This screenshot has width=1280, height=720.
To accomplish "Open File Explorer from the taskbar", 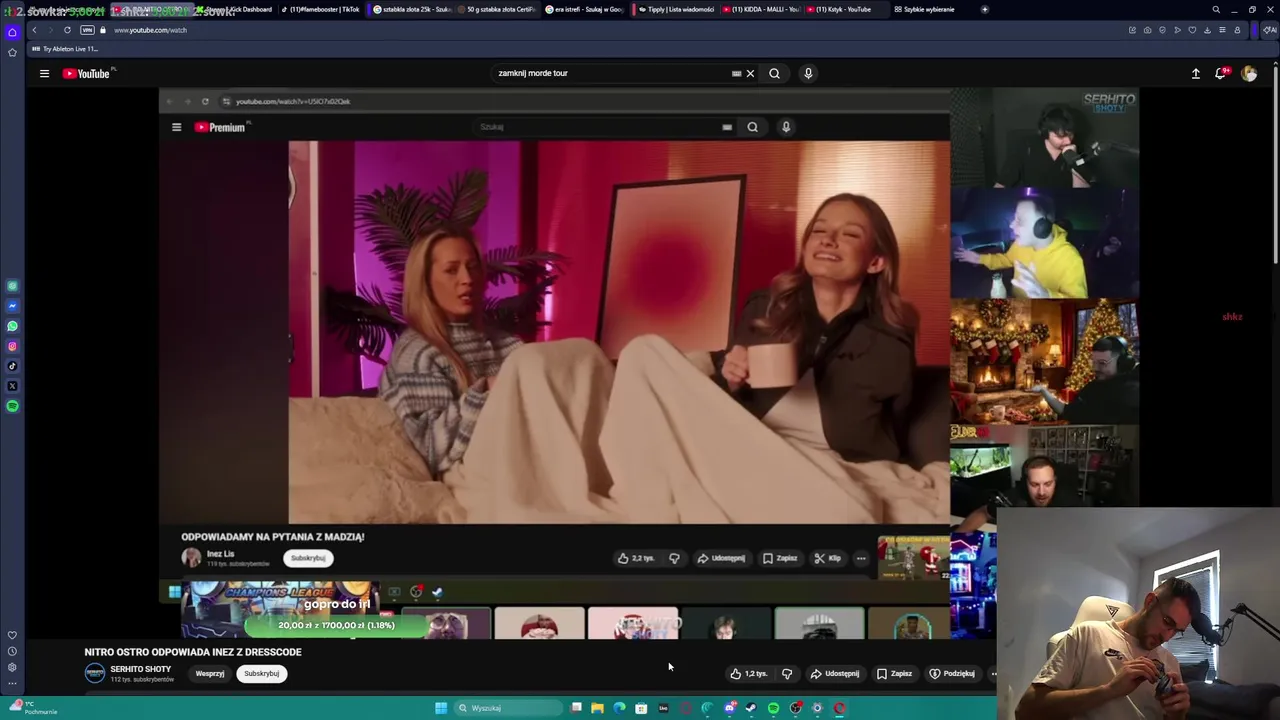I will 597,708.
